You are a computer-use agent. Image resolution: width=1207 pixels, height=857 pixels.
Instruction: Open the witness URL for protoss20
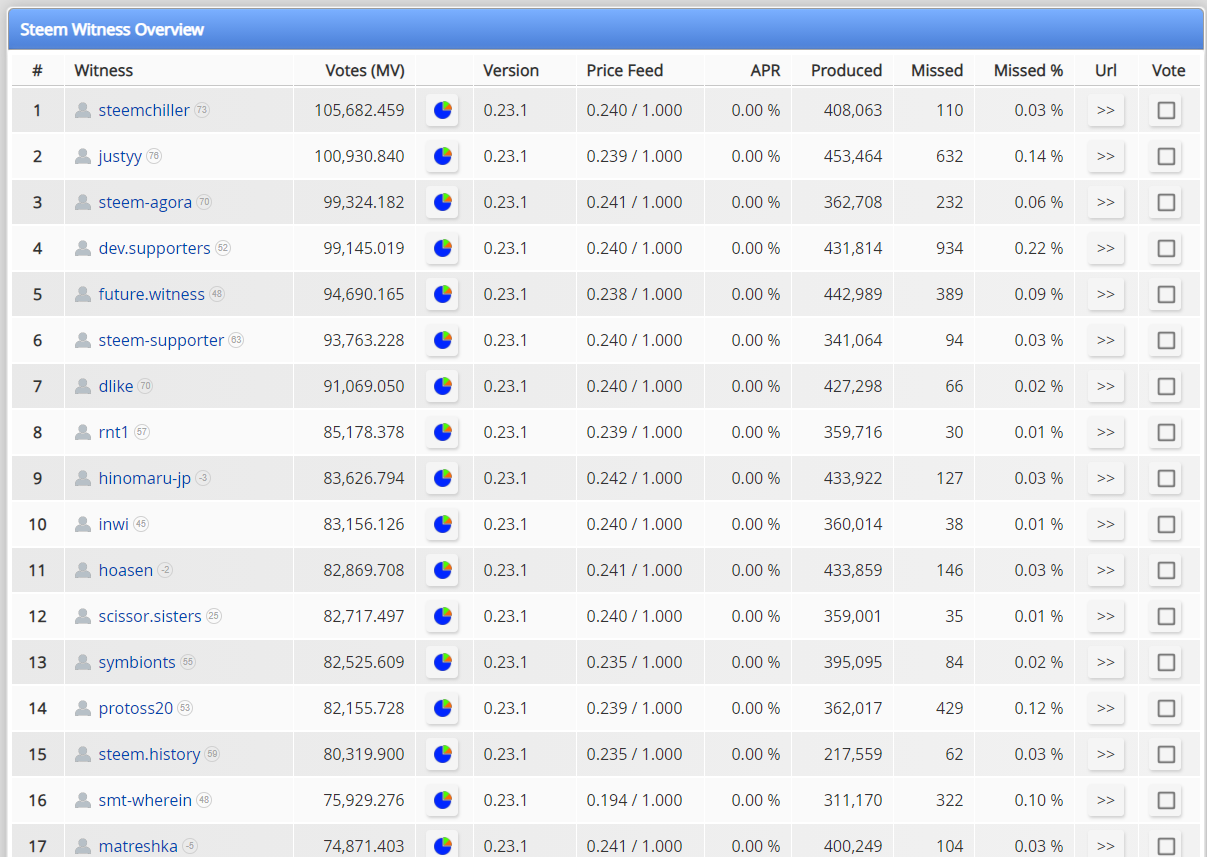tap(1106, 708)
